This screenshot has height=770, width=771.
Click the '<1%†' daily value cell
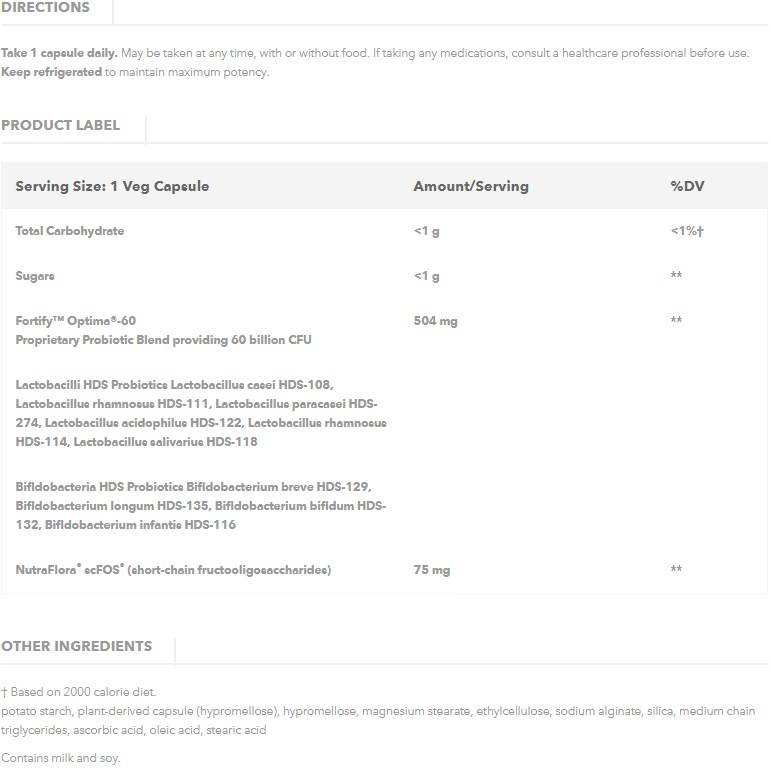[687, 231]
